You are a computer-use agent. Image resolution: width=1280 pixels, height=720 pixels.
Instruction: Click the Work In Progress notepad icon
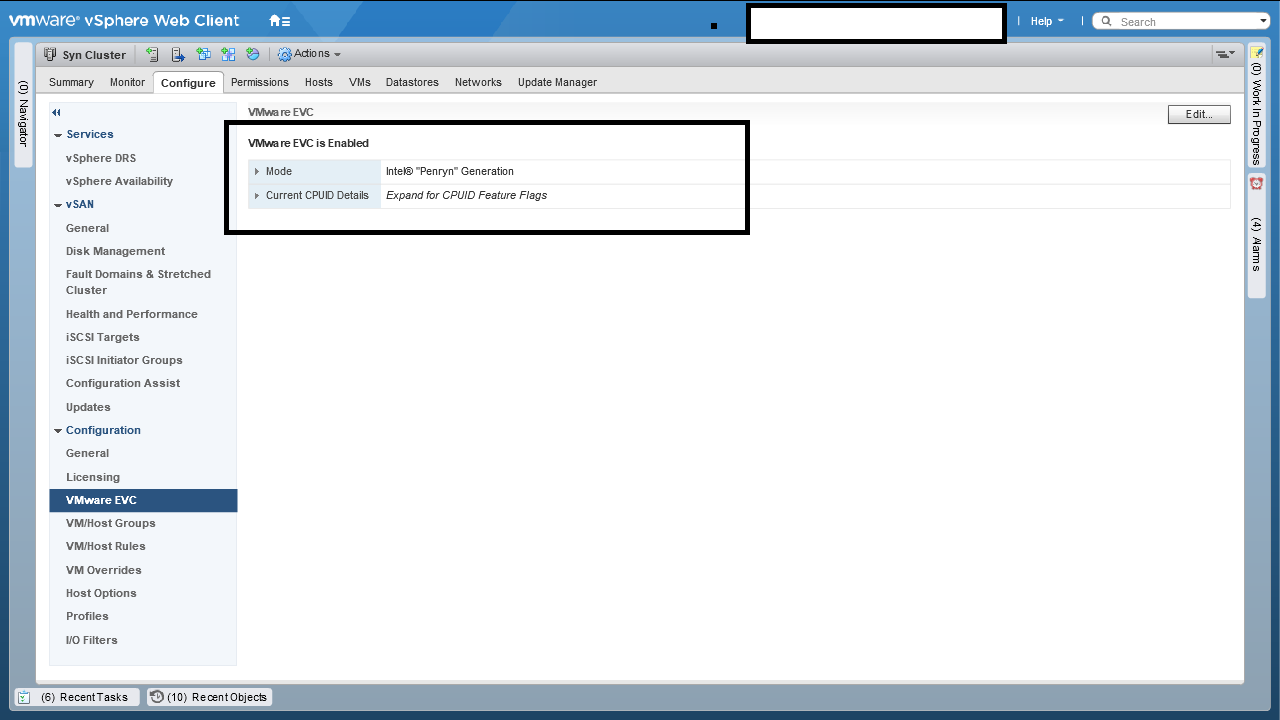coord(1257,53)
